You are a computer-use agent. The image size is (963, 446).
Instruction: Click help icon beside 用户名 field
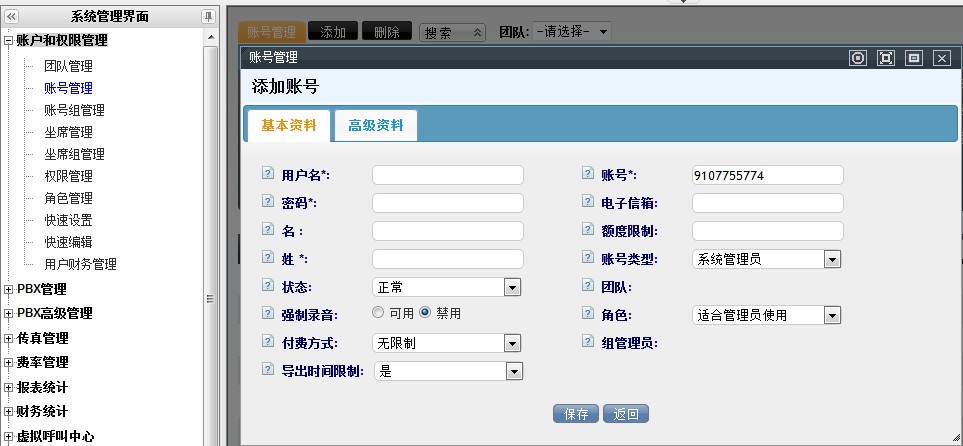coord(267,174)
